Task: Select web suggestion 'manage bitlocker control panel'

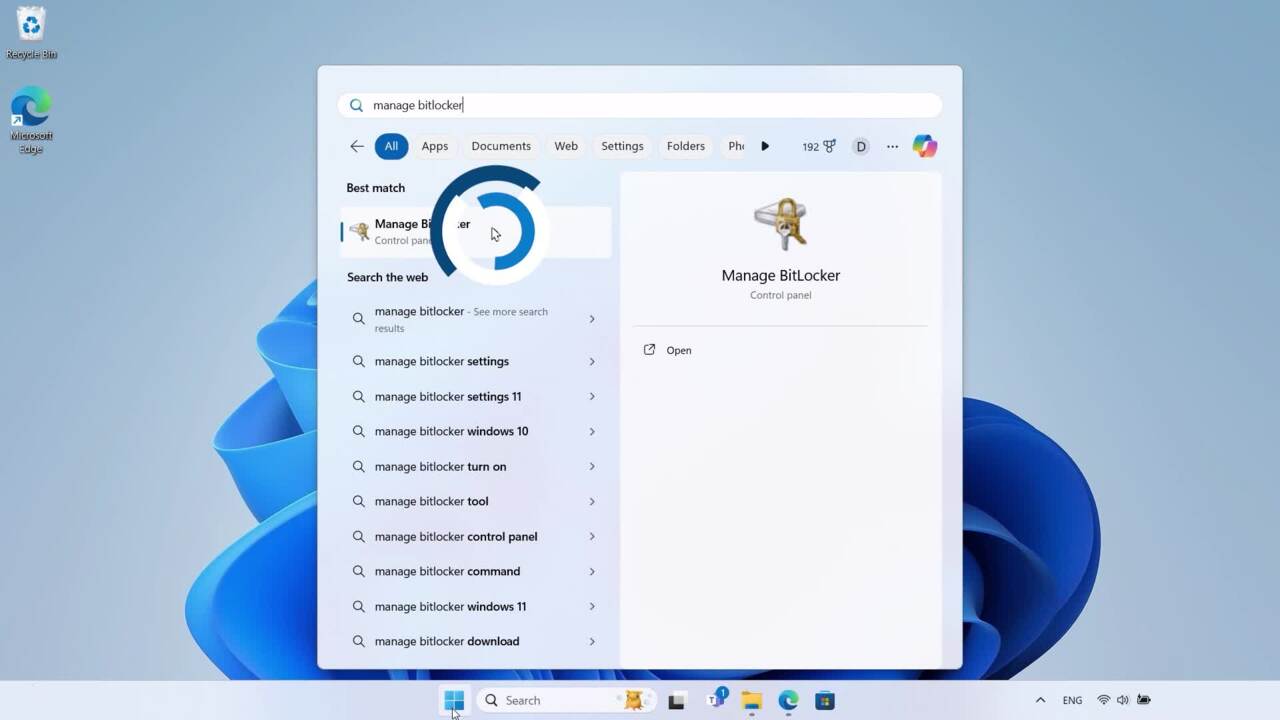Action: 476,536
